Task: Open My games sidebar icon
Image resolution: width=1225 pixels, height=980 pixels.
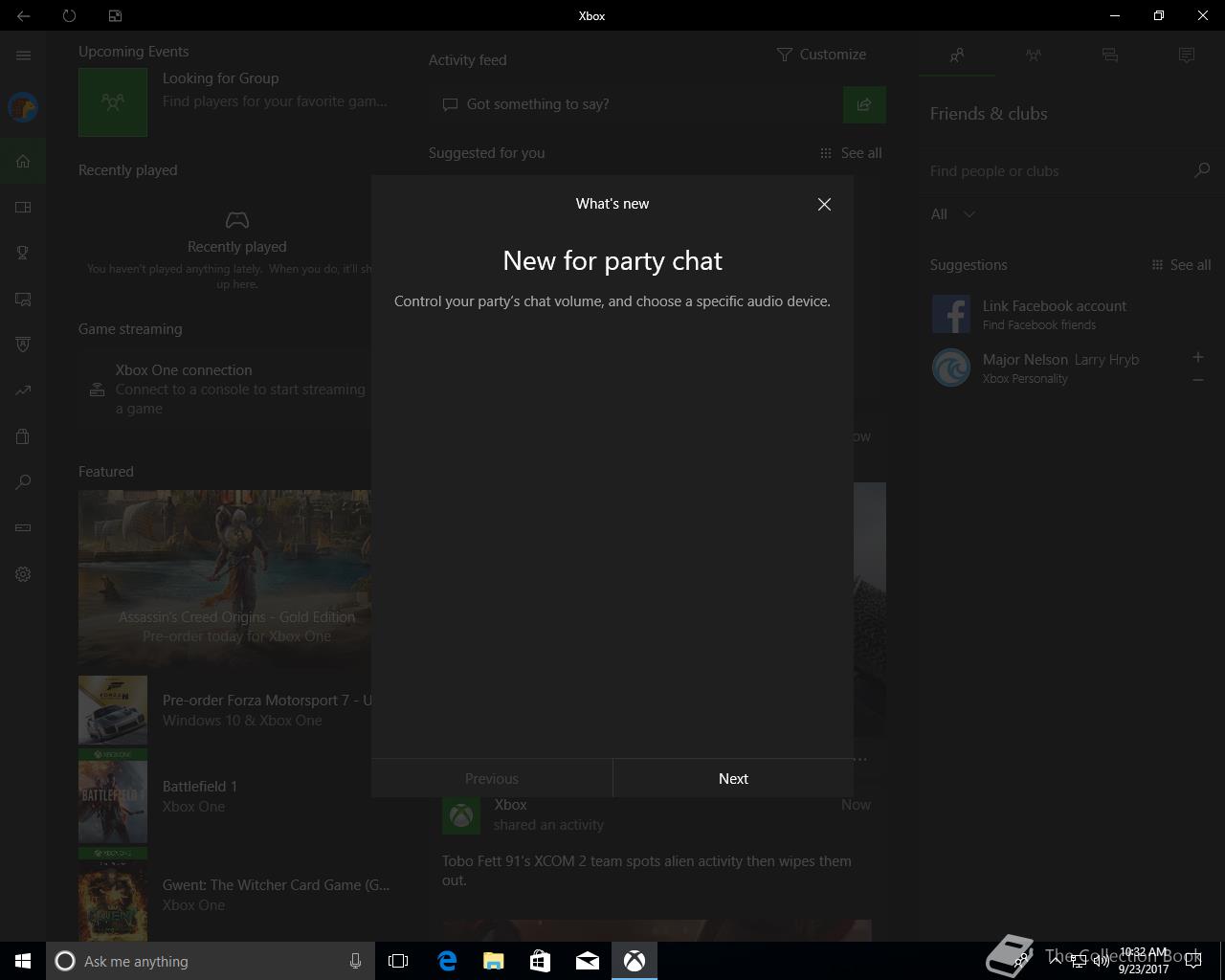Action: 23,207
